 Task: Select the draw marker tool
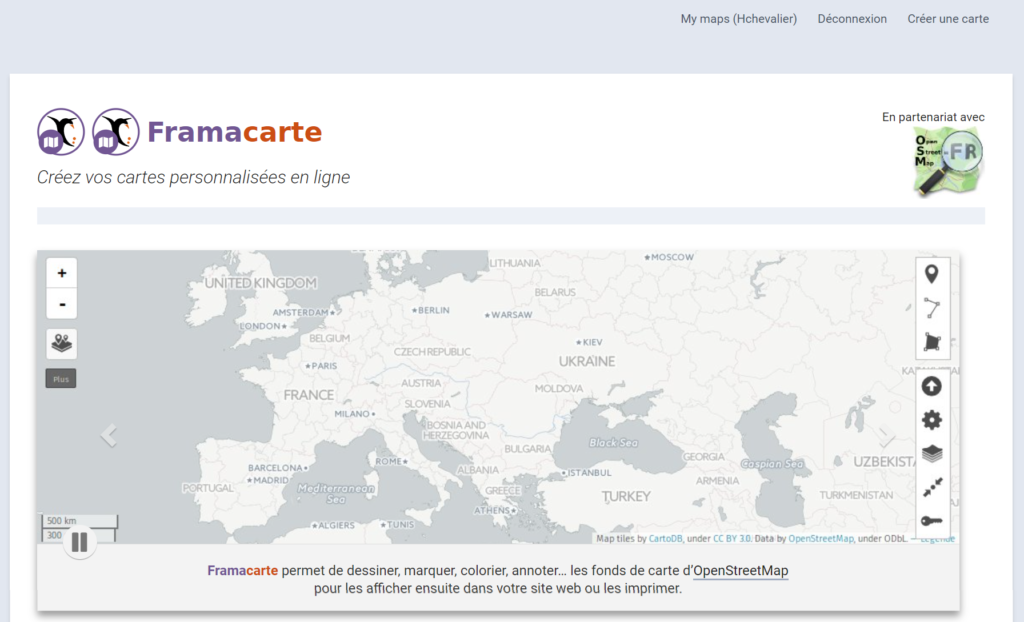pyautogui.click(x=932, y=274)
